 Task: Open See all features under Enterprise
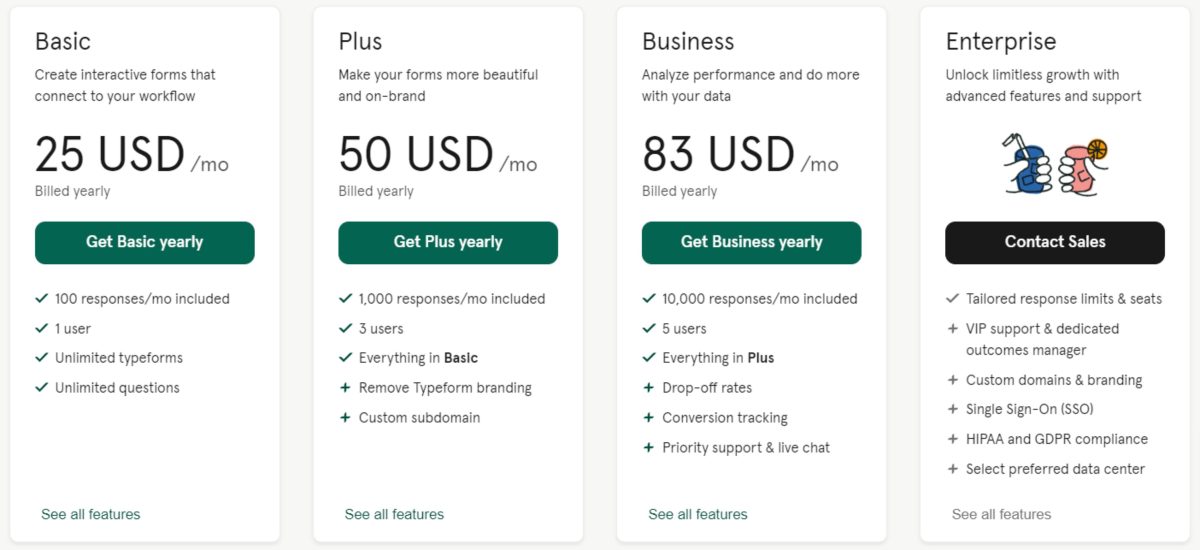[1001, 514]
